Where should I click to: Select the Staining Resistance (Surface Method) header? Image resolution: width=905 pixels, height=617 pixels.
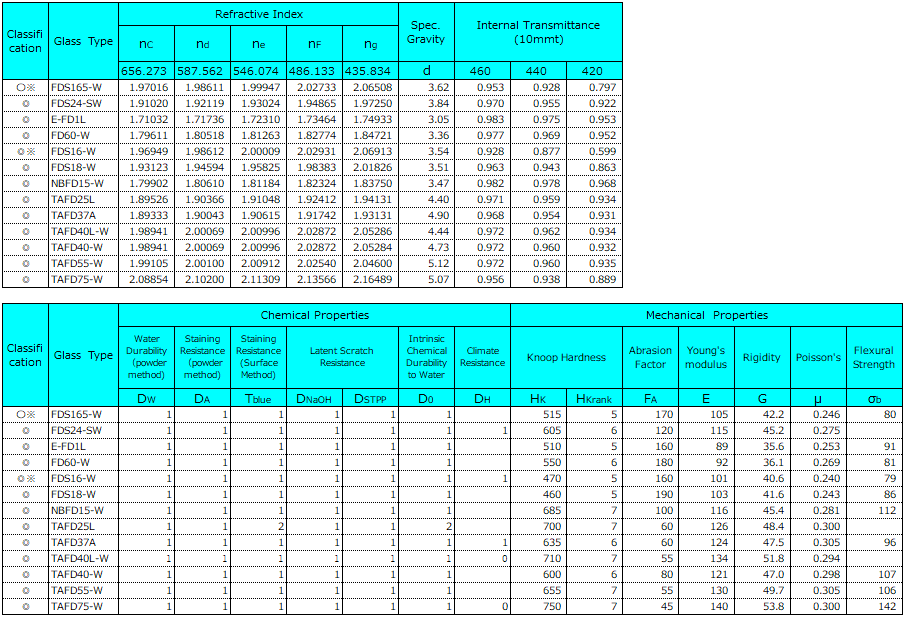coord(258,357)
